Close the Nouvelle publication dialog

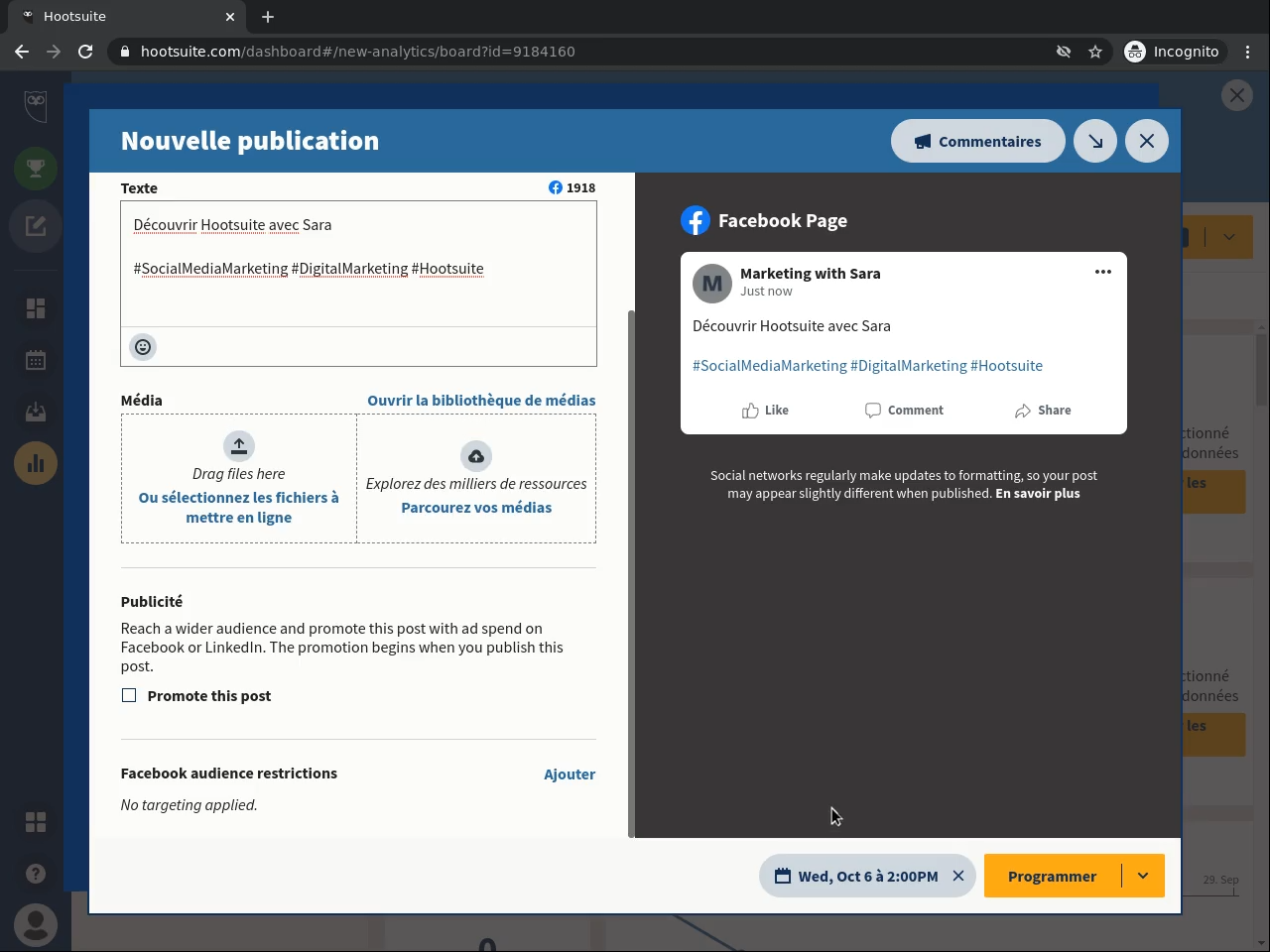[x=1147, y=141]
